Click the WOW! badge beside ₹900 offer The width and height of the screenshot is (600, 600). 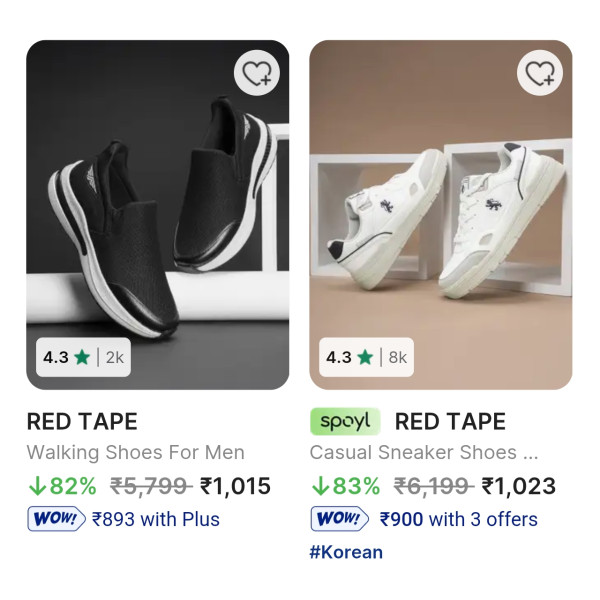[x=341, y=519]
